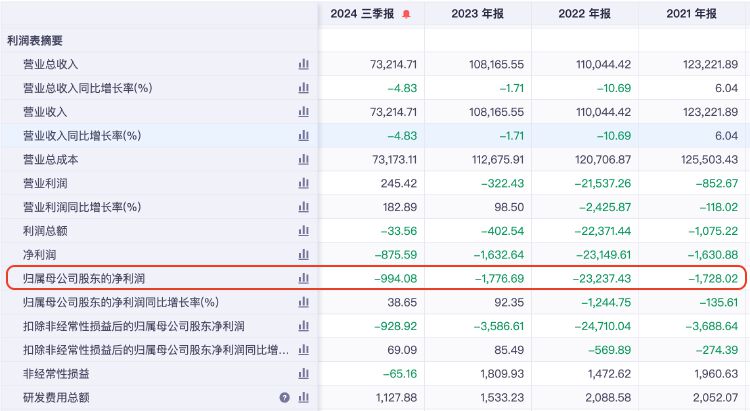Screen dimensions: 750x411
Task: Open the chart icon for 研发费用总额 row
Action: pos(303,397)
